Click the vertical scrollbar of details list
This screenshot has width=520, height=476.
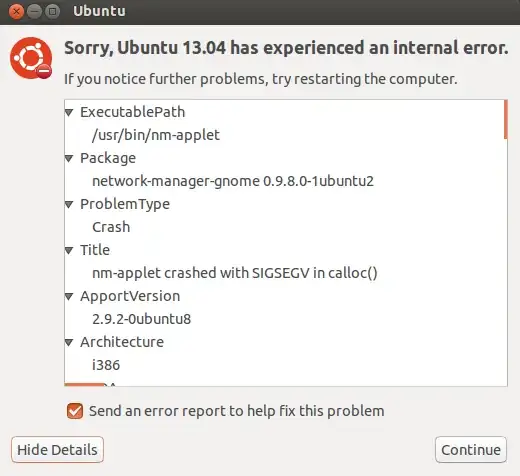pyautogui.click(x=506, y=243)
